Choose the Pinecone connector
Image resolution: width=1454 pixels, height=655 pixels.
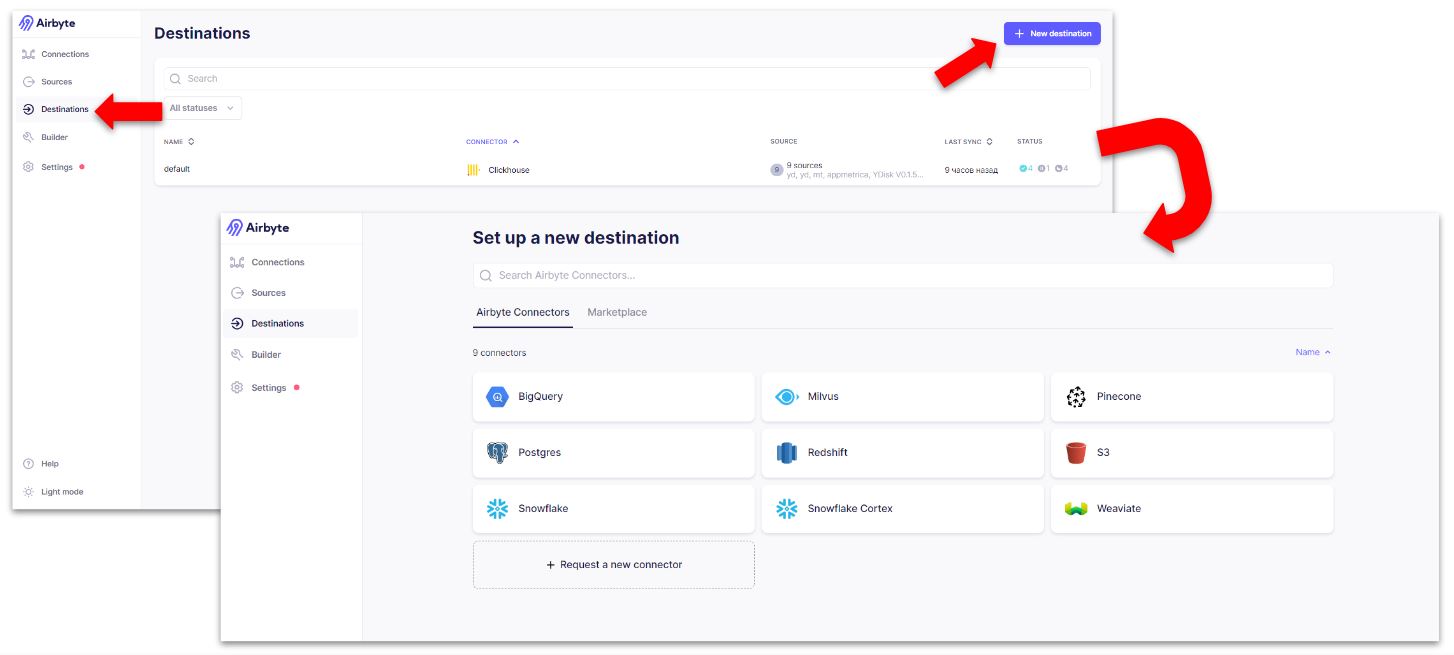click(1192, 397)
